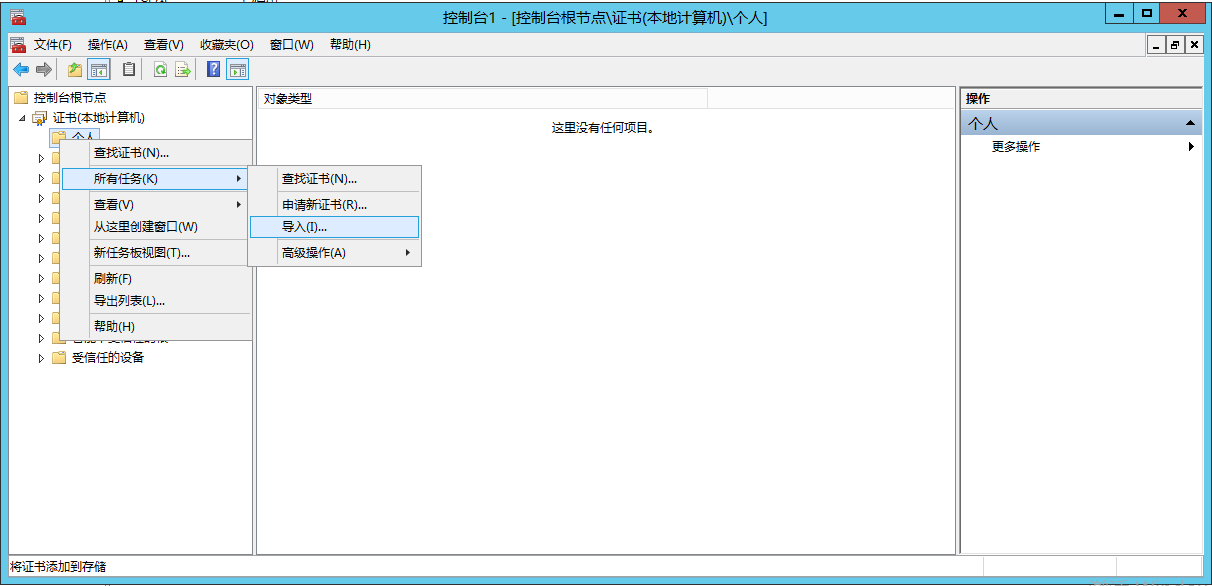Select 查看(V) in the context menu
Viewport: 1212px width, 586px height.
click(x=155, y=204)
